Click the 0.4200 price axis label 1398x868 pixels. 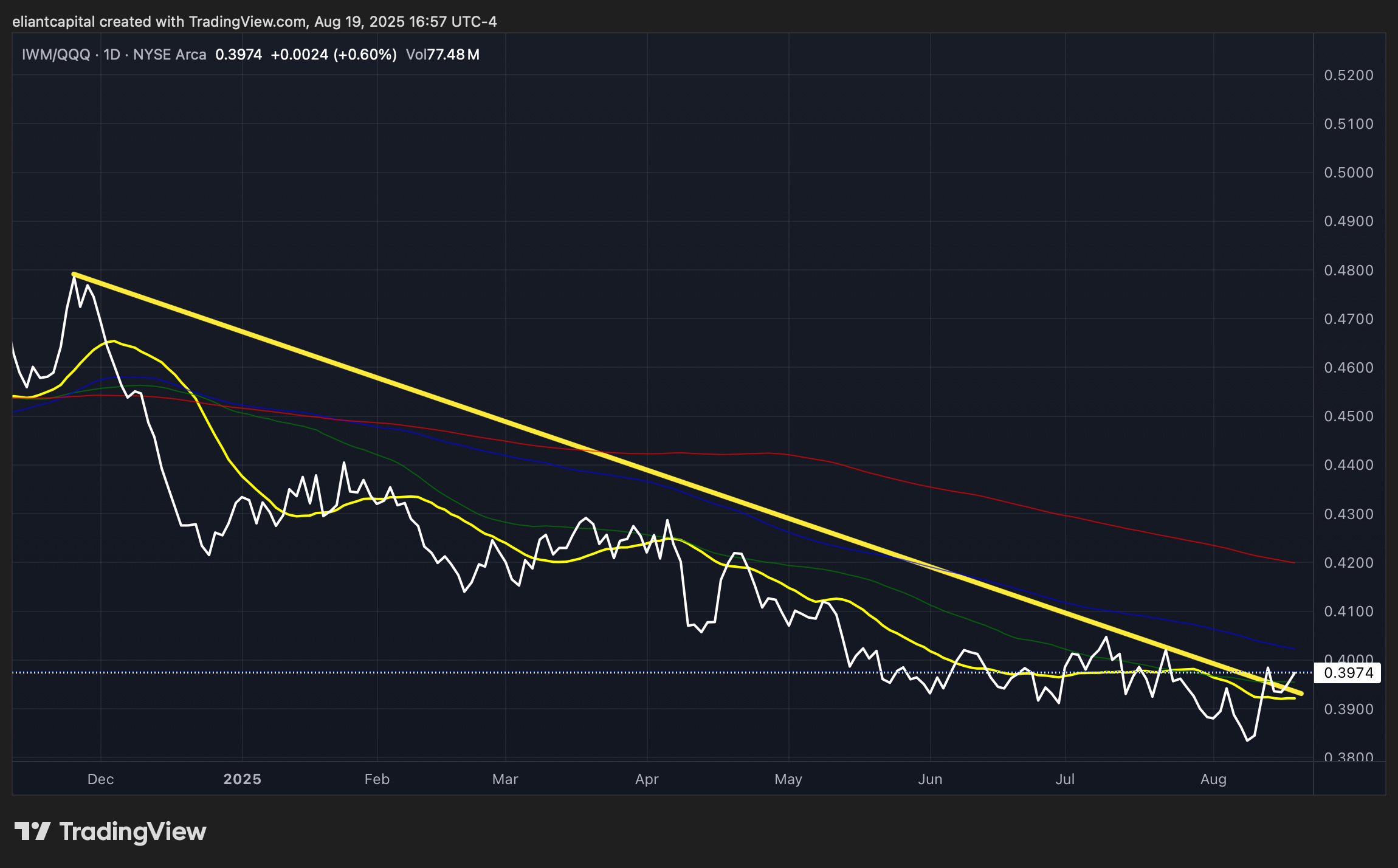1348,563
